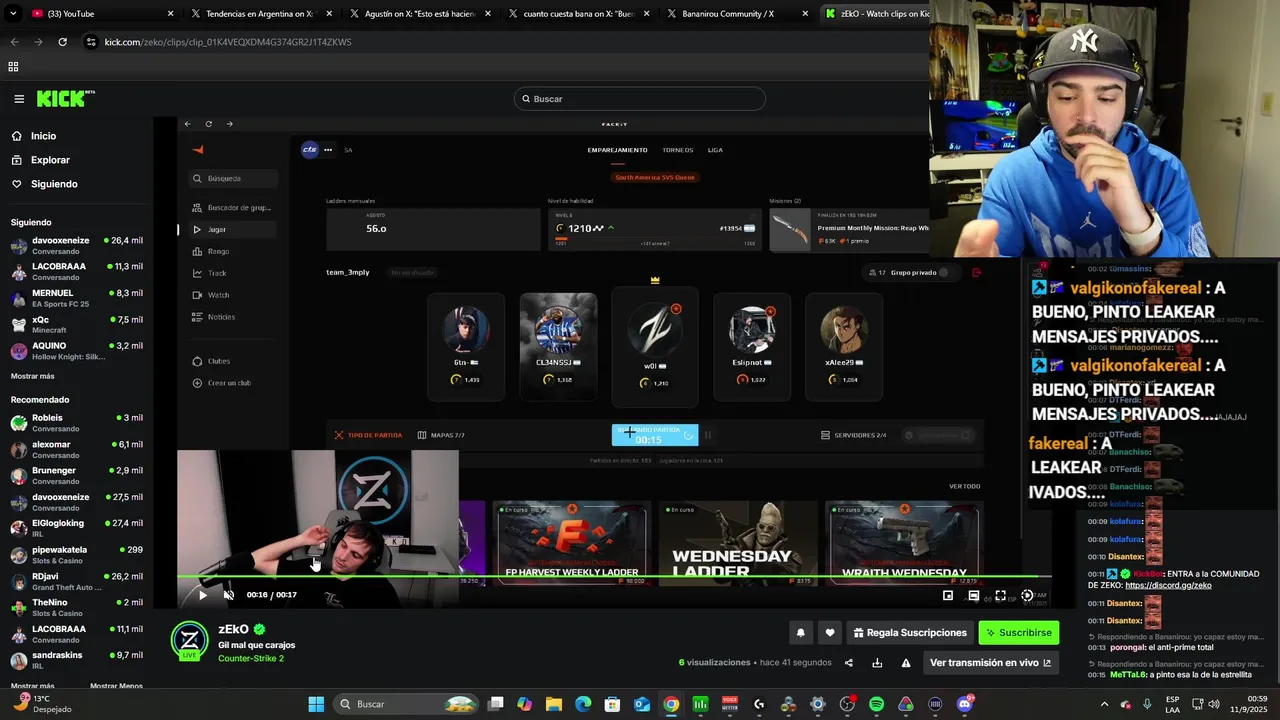This screenshot has width=1280, height=720.
Task: Seek on the green clip progress bar
Action: coord(614,577)
